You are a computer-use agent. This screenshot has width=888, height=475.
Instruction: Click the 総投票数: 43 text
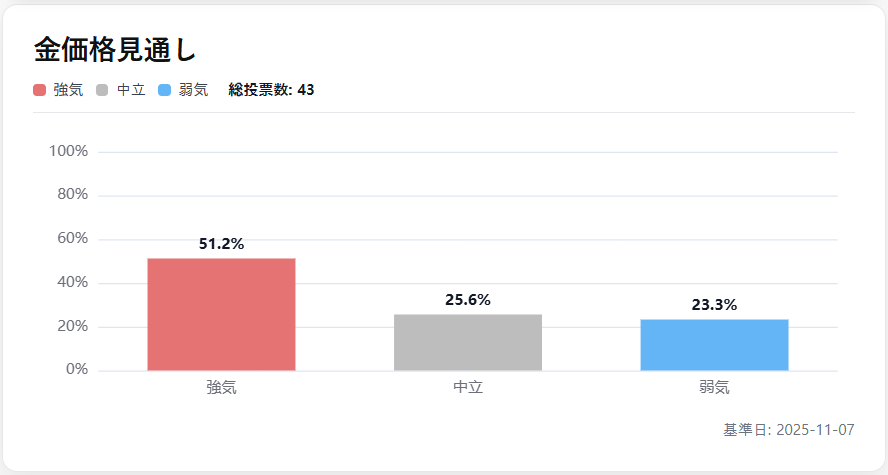(x=271, y=90)
